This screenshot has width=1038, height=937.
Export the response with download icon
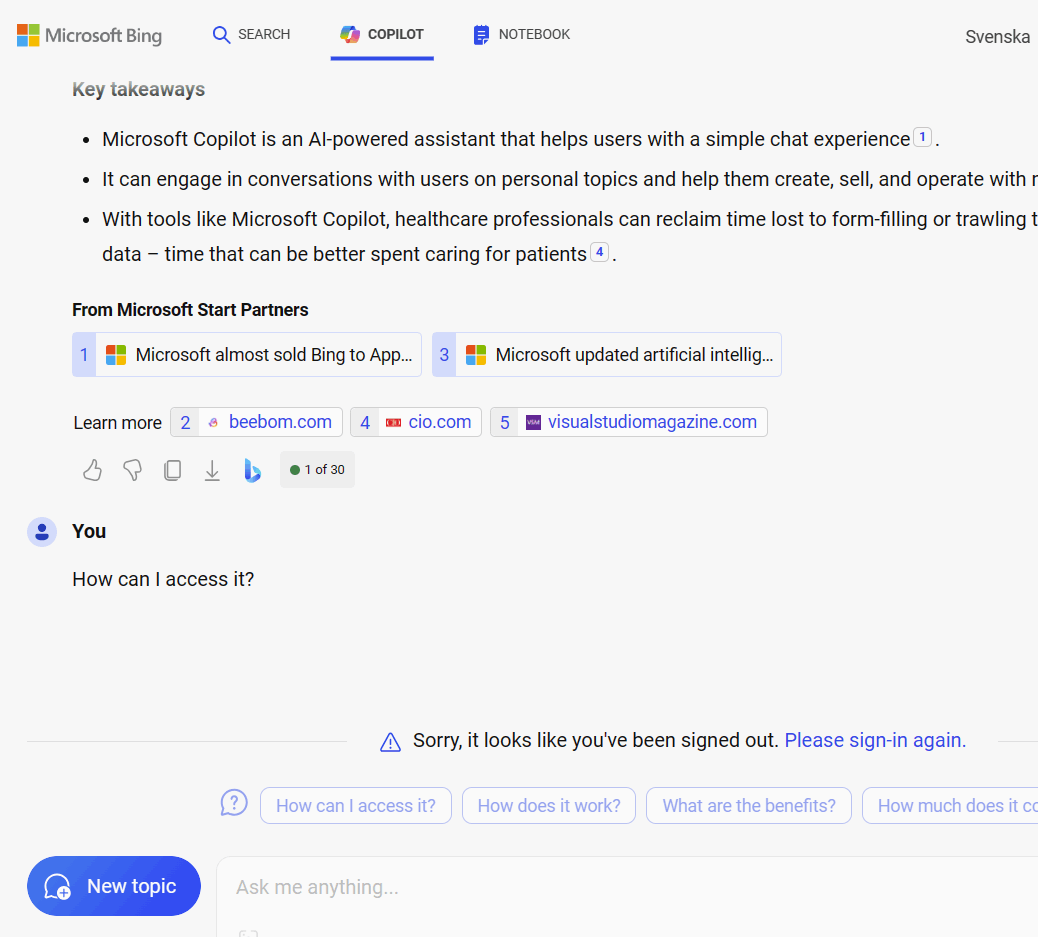212,470
